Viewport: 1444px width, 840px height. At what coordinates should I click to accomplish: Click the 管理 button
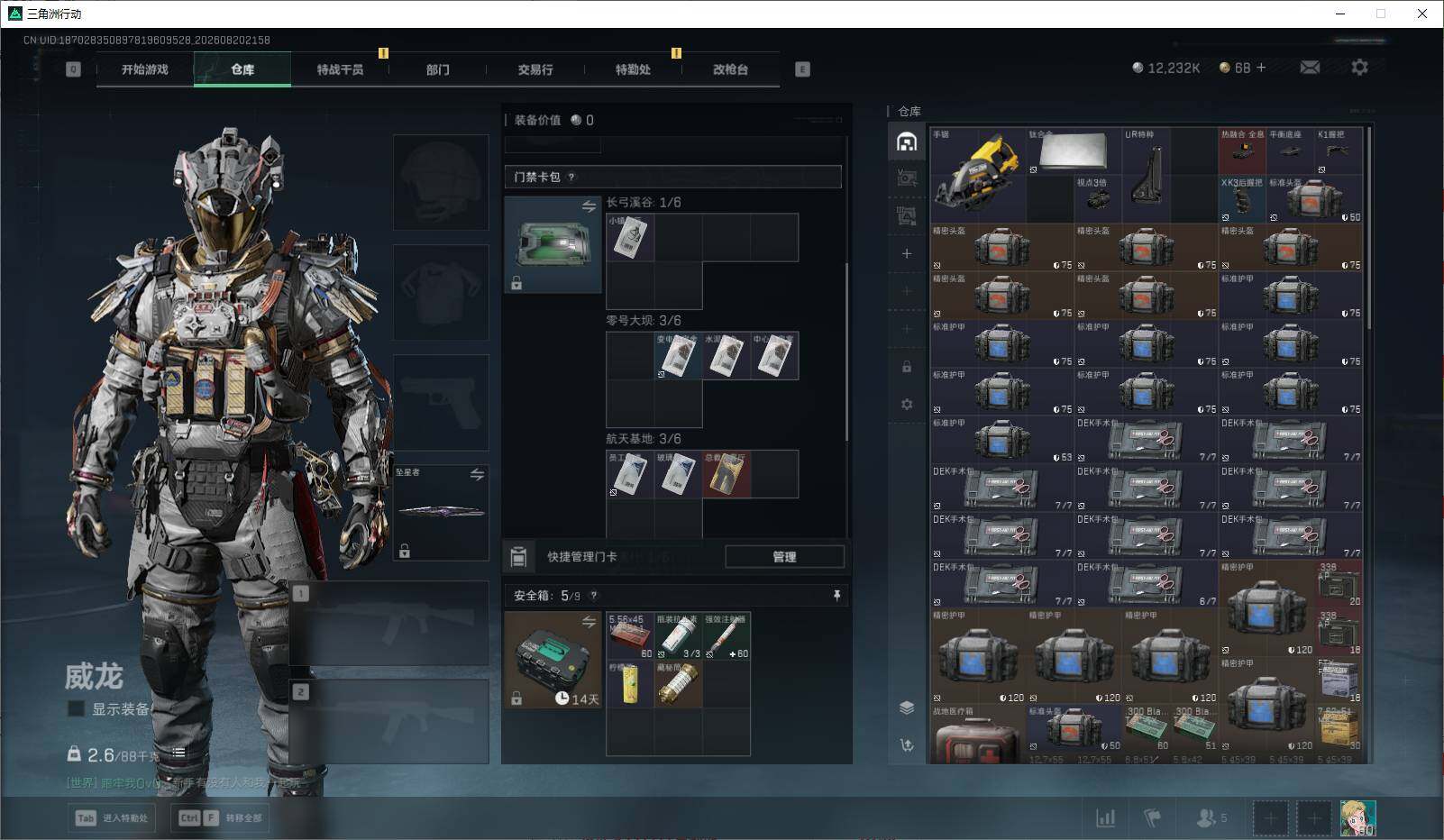784,557
